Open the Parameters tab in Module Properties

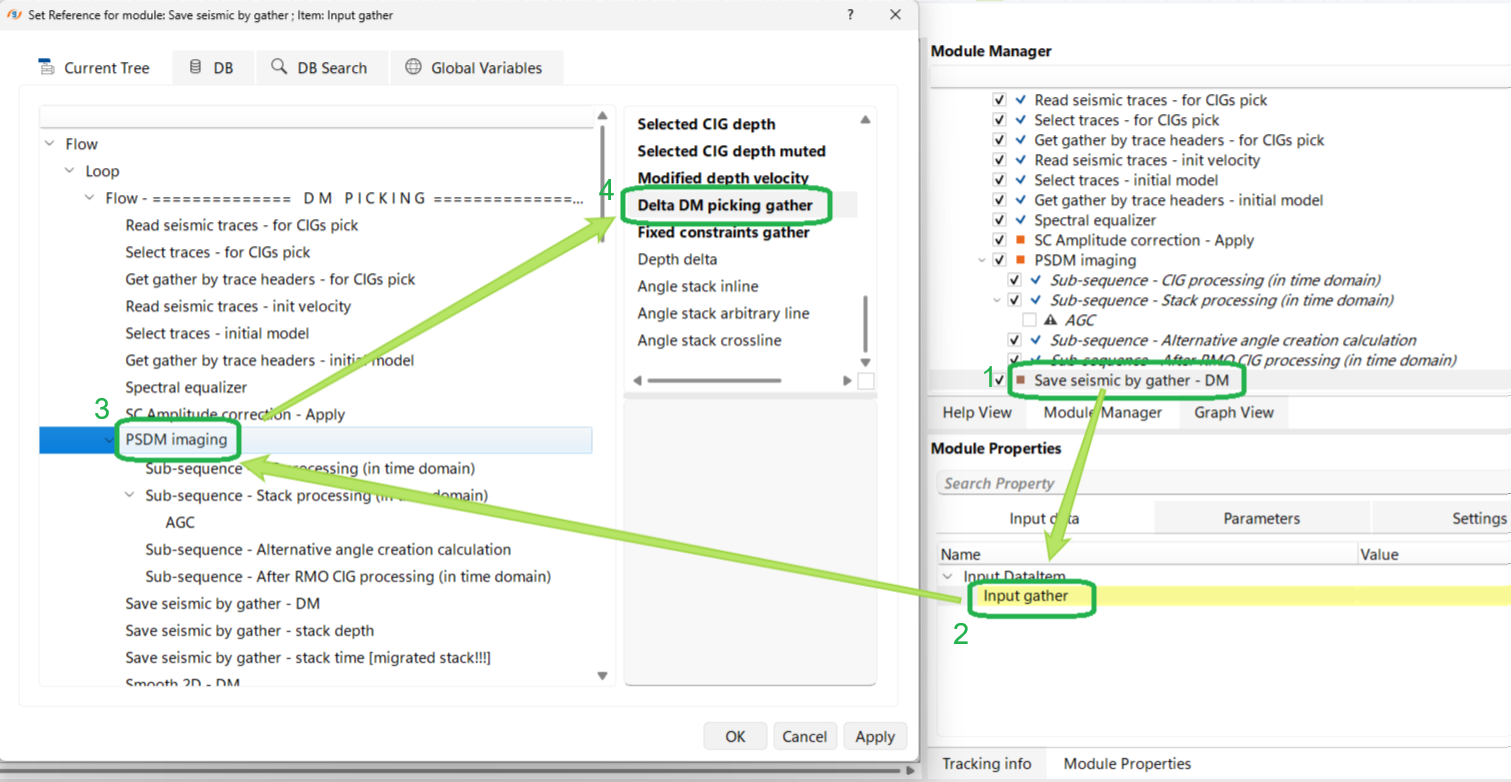tap(1262, 518)
